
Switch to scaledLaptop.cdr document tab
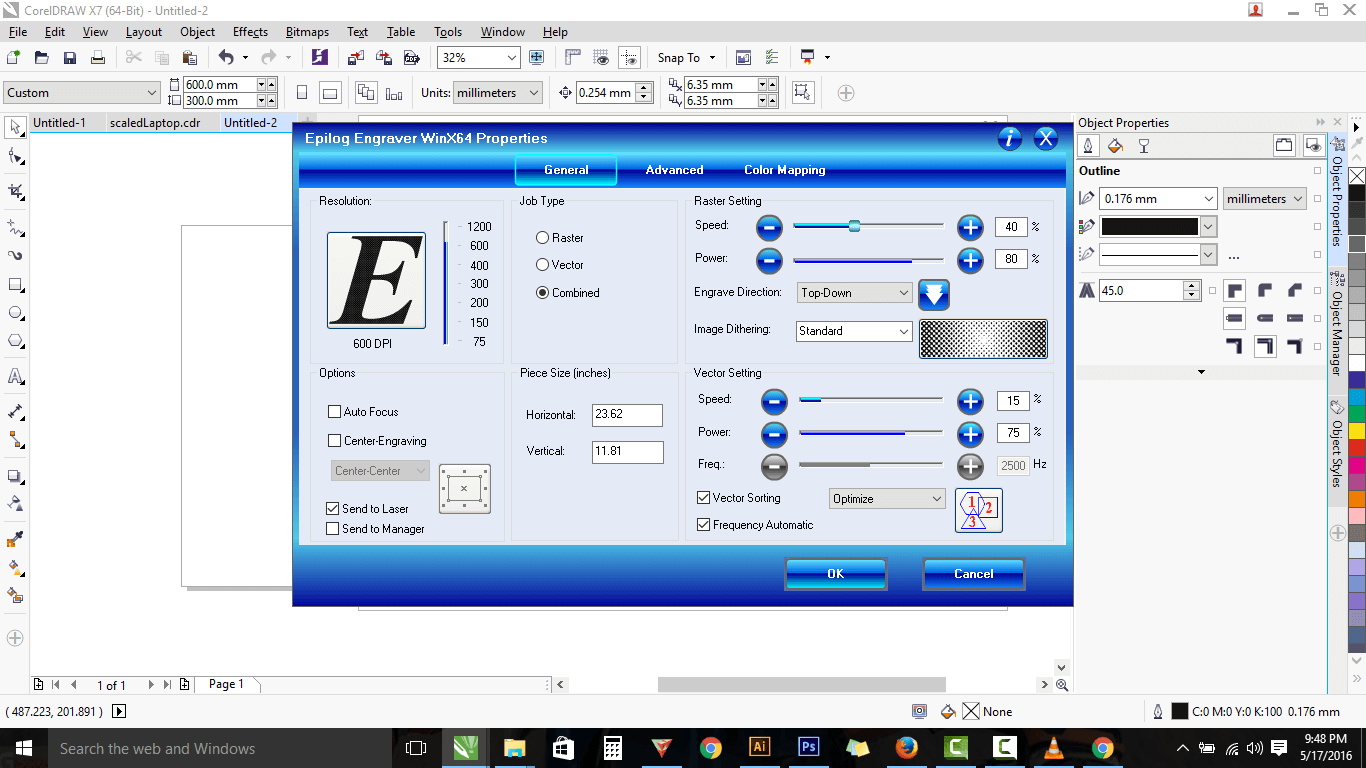tap(155, 123)
